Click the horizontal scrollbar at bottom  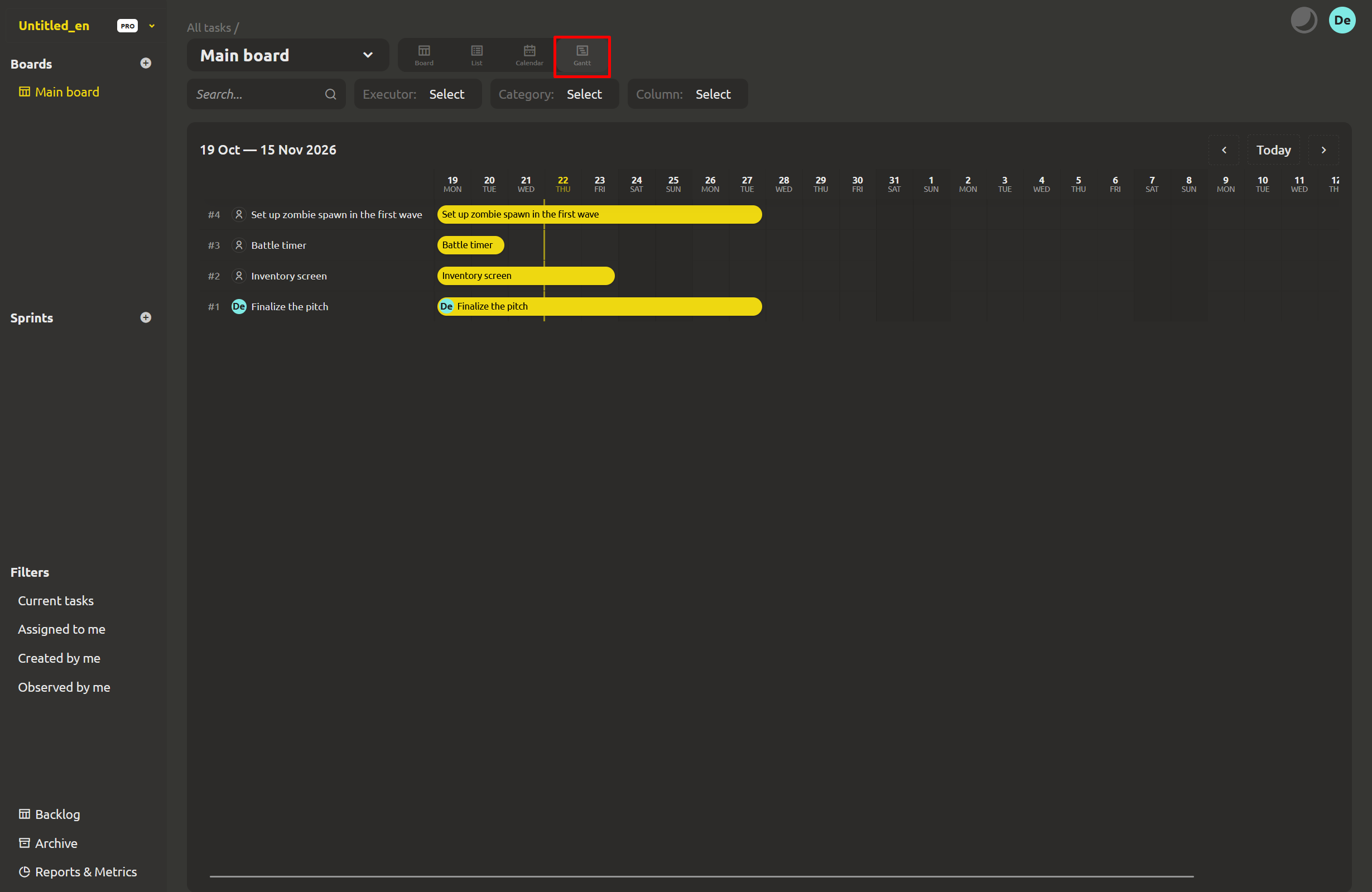tap(701, 876)
